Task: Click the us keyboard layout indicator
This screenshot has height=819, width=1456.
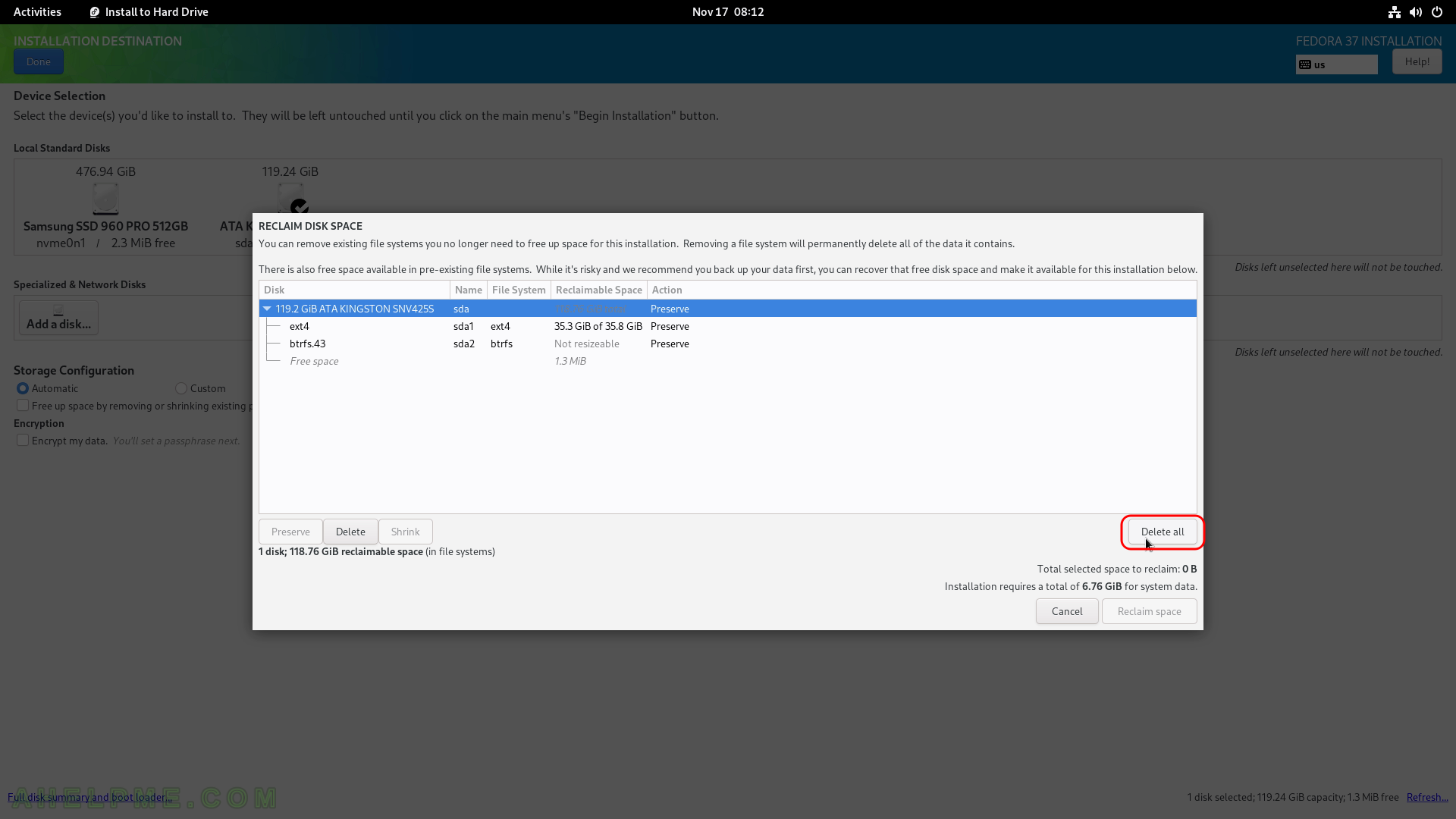Action: pos(1336,64)
